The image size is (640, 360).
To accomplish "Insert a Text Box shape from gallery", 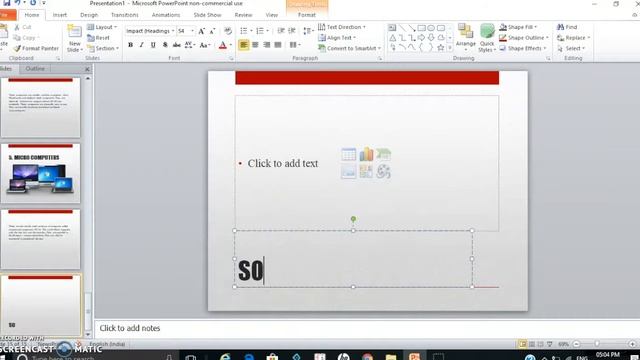I will click(392, 28).
